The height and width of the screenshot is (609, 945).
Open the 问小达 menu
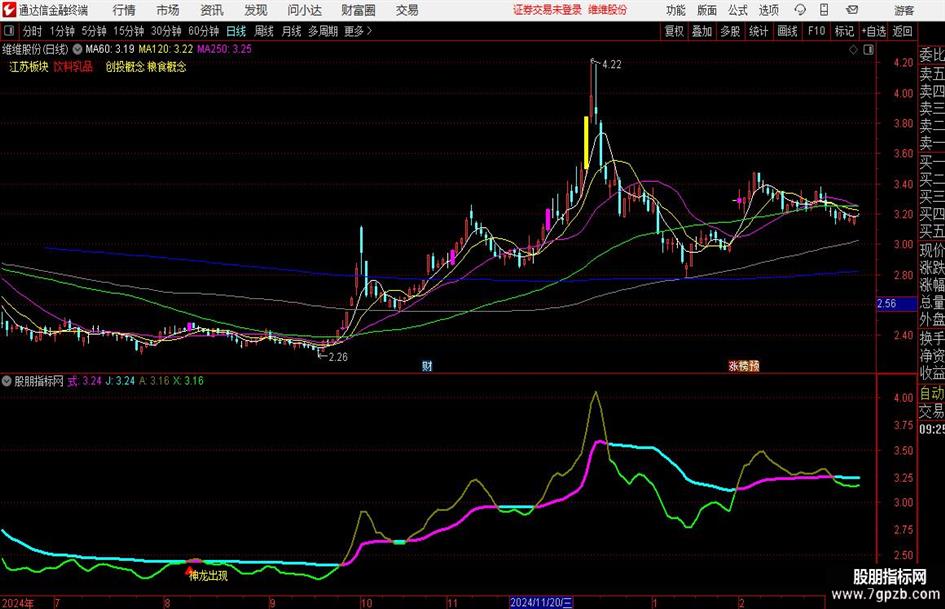(304, 10)
